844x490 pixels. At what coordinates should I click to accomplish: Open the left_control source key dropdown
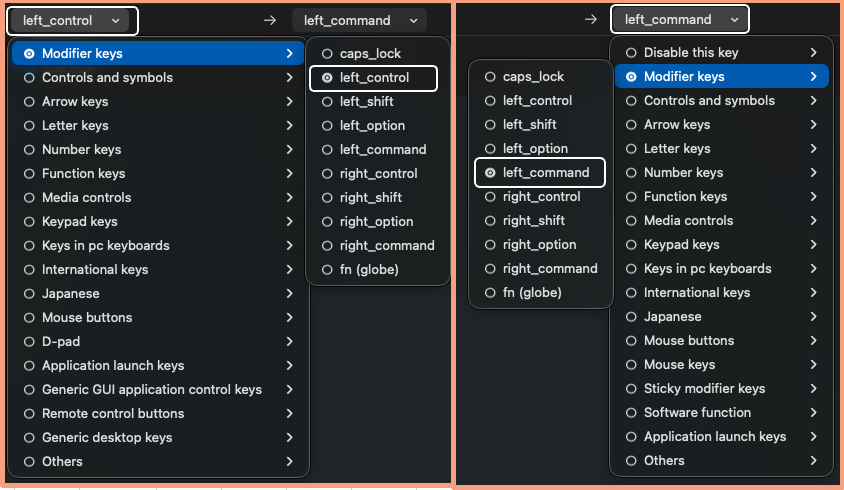point(72,20)
